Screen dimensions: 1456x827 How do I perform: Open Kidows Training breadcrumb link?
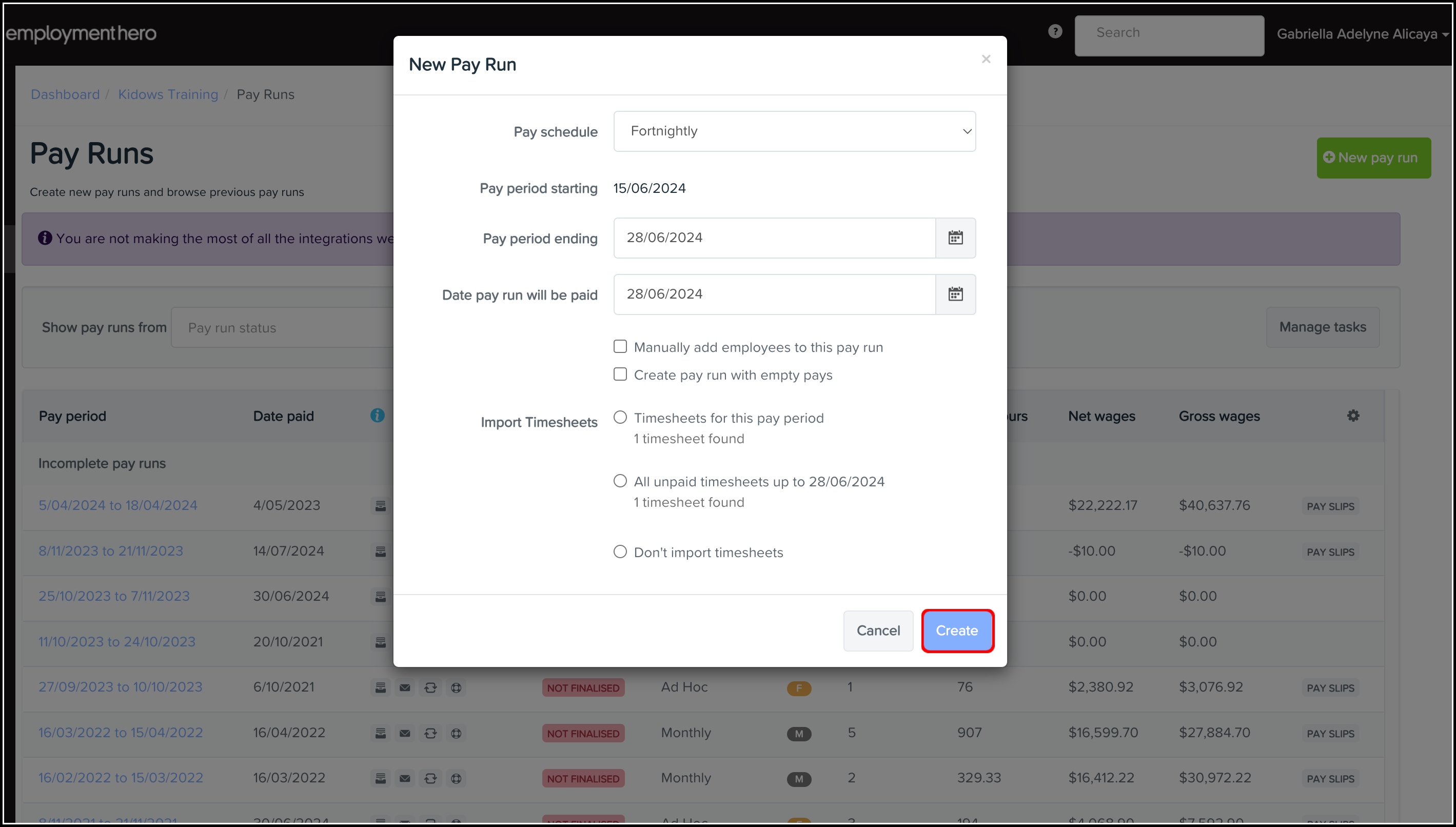[168, 94]
